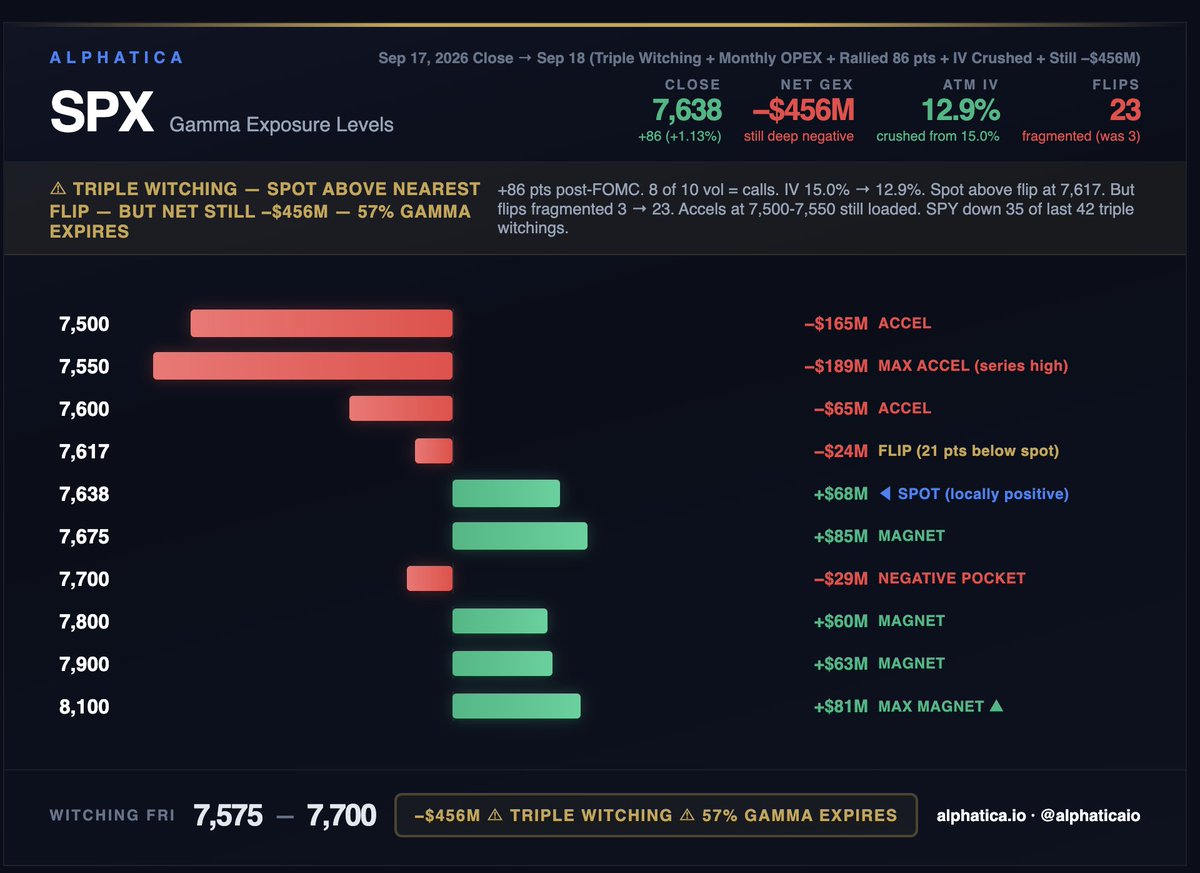Click the triple witching footer badge
Viewport: 1200px width, 873px height.
tap(656, 815)
